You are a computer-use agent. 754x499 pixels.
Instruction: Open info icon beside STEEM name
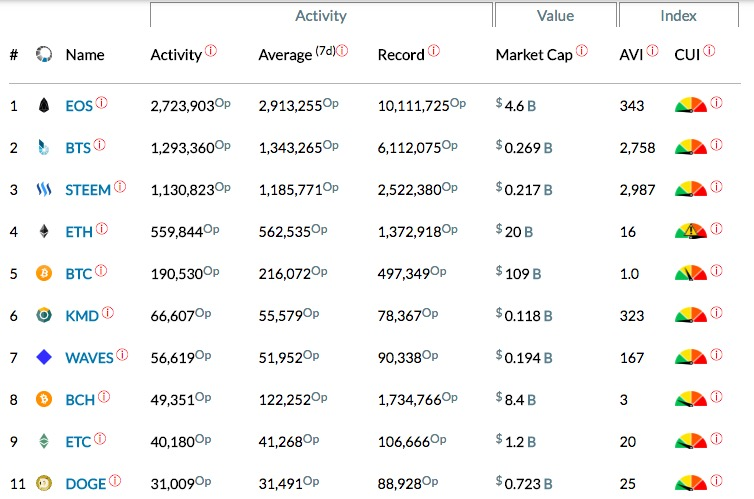pyautogui.click(x=120, y=186)
